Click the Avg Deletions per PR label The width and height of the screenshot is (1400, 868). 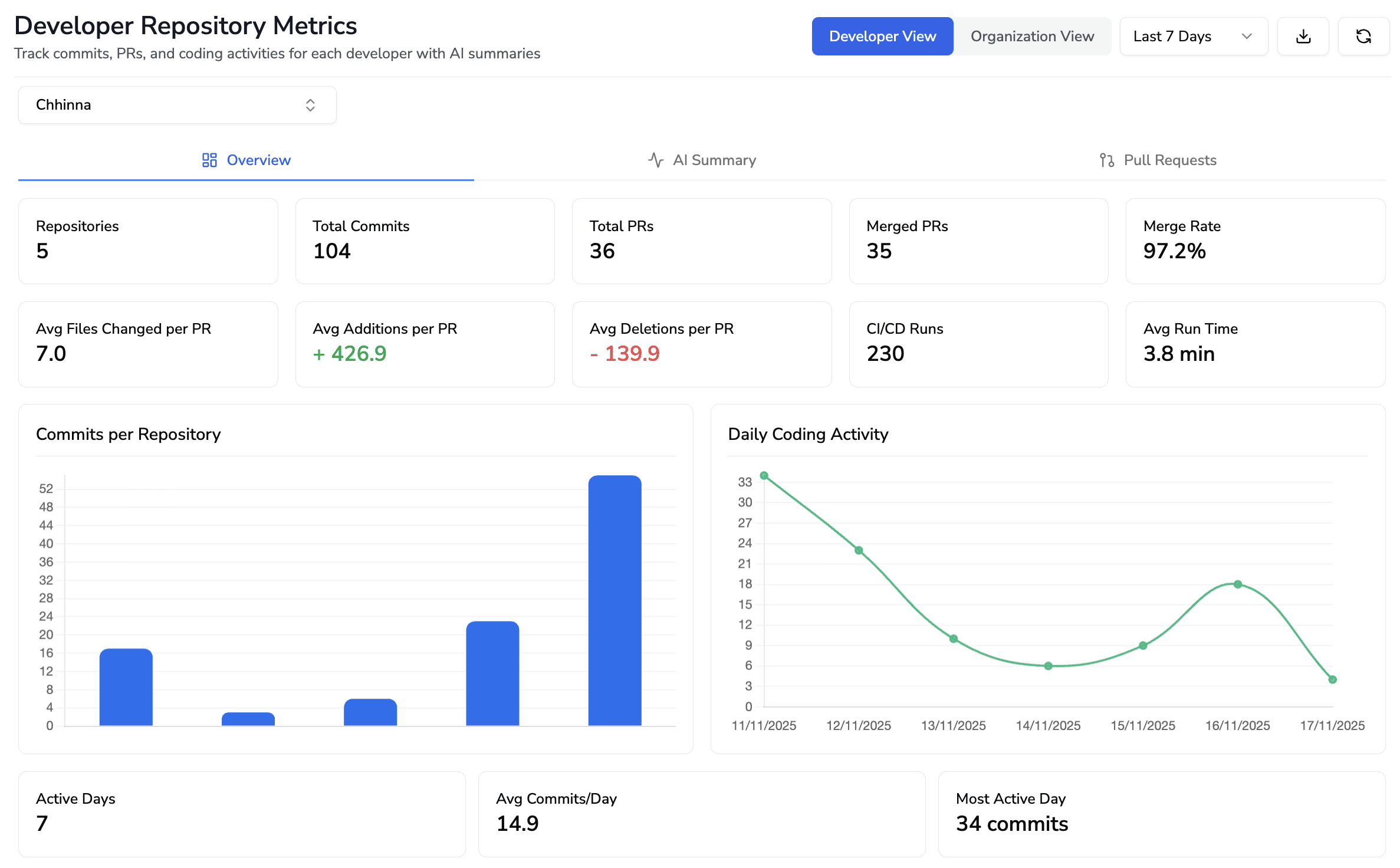pos(662,329)
